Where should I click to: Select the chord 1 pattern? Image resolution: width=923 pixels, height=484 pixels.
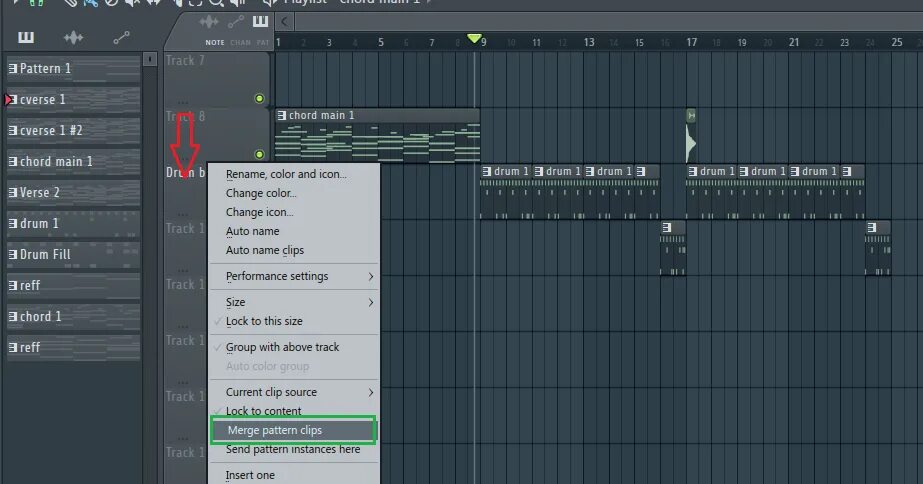click(x=73, y=316)
